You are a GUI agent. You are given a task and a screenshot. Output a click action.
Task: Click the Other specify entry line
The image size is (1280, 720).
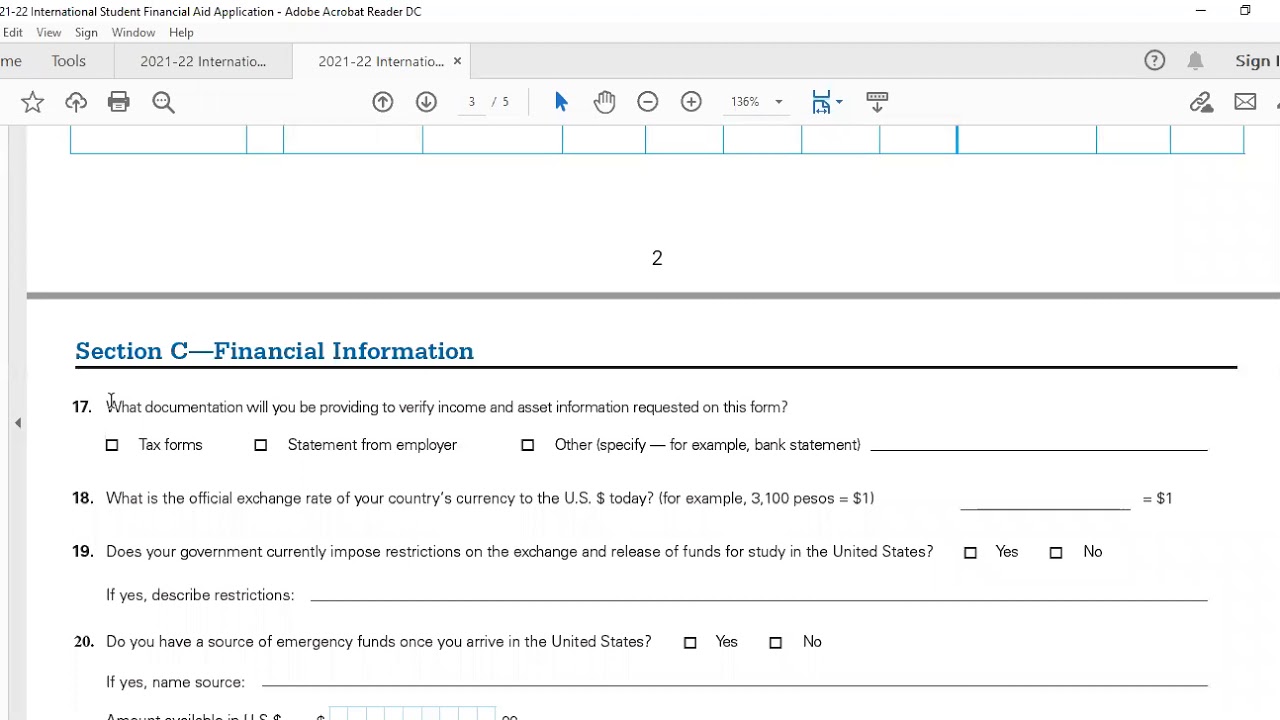click(1038, 445)
